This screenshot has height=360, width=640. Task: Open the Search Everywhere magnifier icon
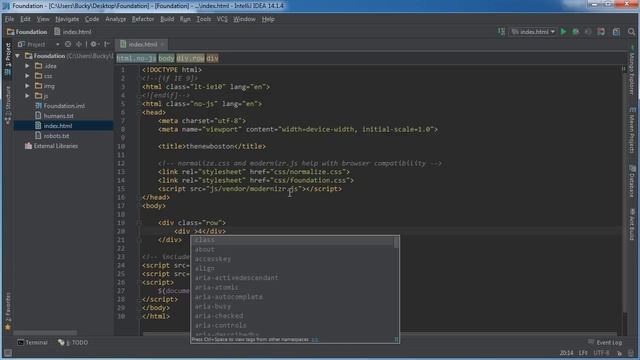[x=631, y=31]
